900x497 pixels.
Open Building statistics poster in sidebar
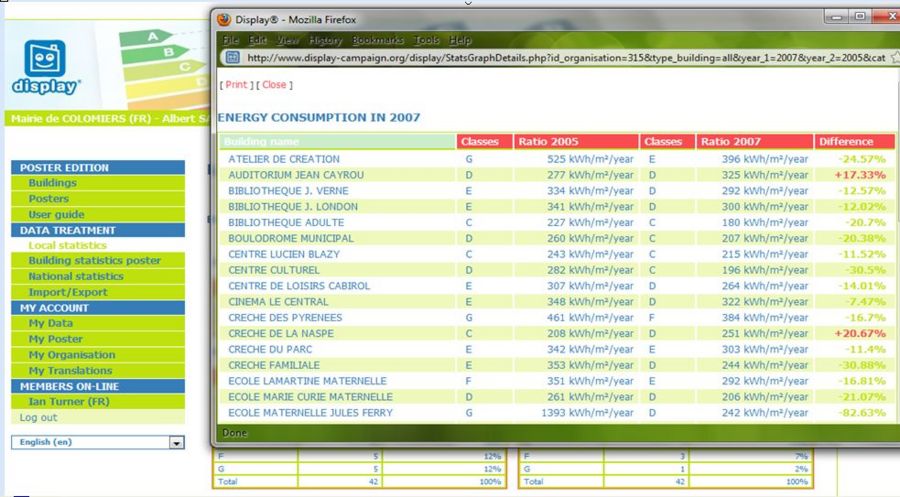94,261
